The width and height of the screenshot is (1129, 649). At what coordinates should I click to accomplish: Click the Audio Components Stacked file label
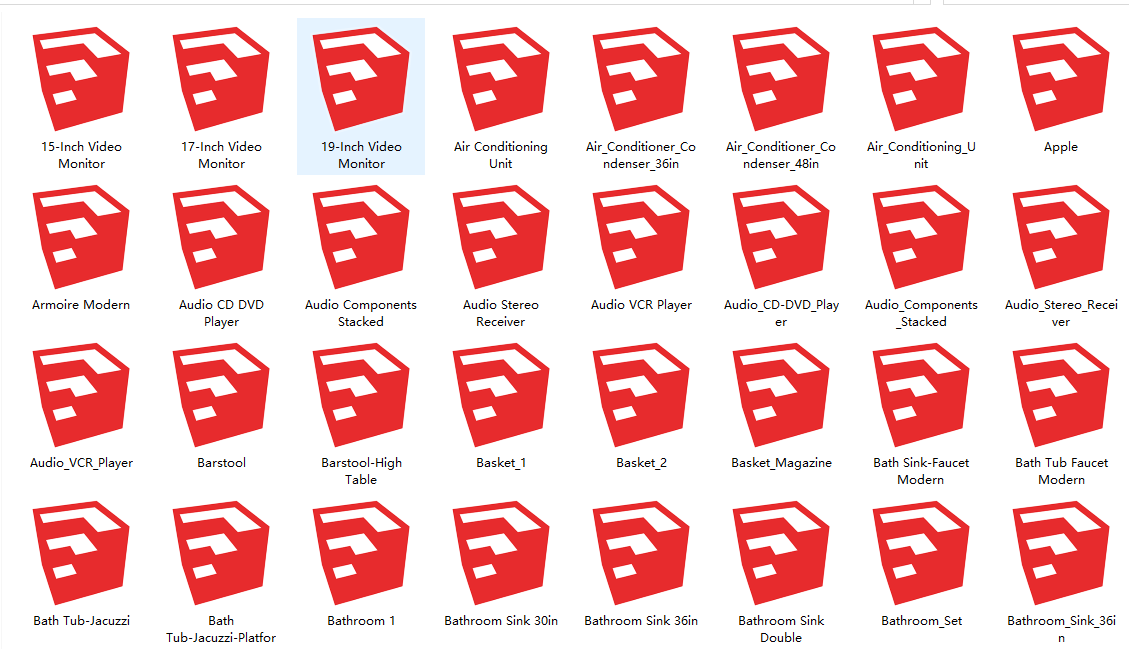coord(361,313)
